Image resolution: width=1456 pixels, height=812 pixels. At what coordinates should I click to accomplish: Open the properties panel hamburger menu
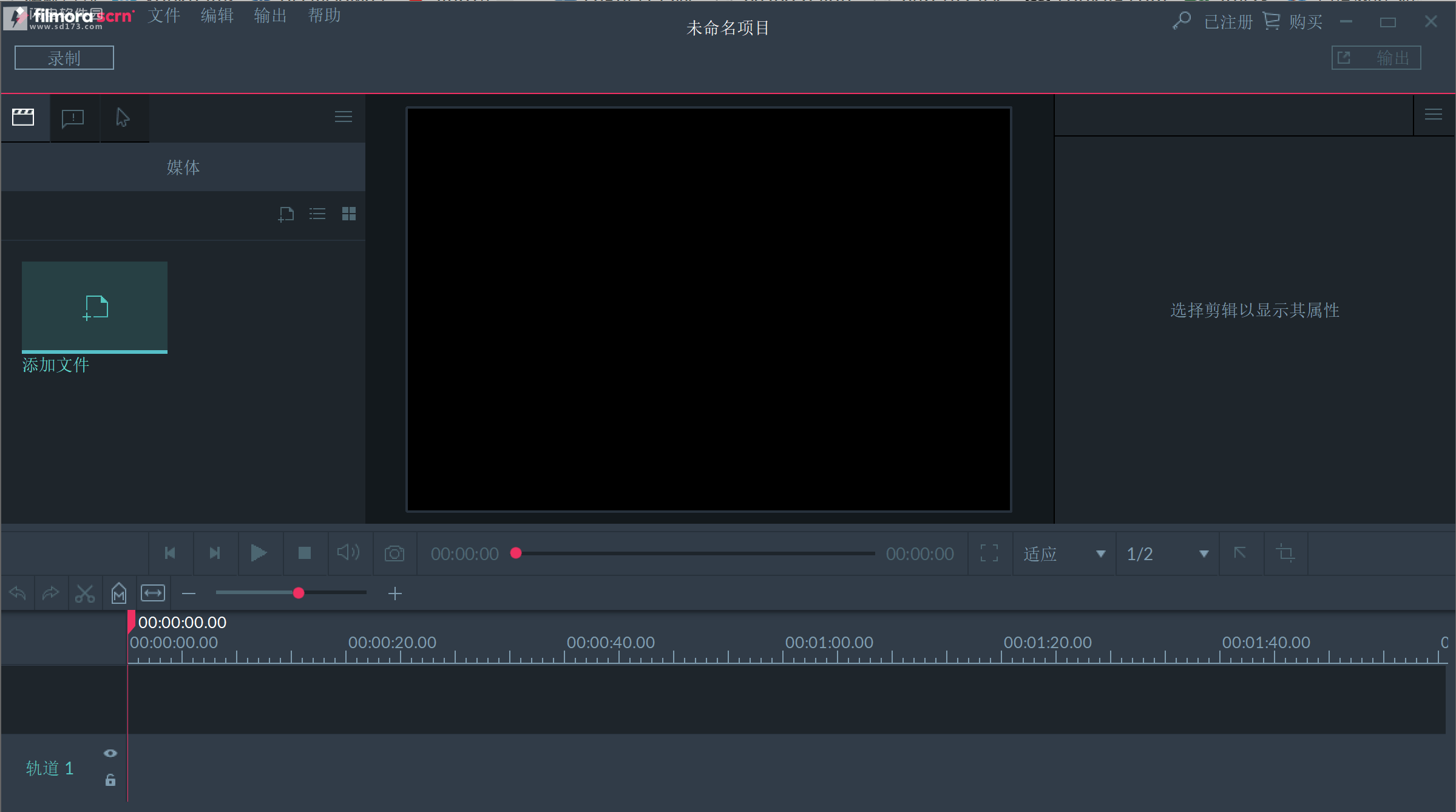(x=1434, y=115)
